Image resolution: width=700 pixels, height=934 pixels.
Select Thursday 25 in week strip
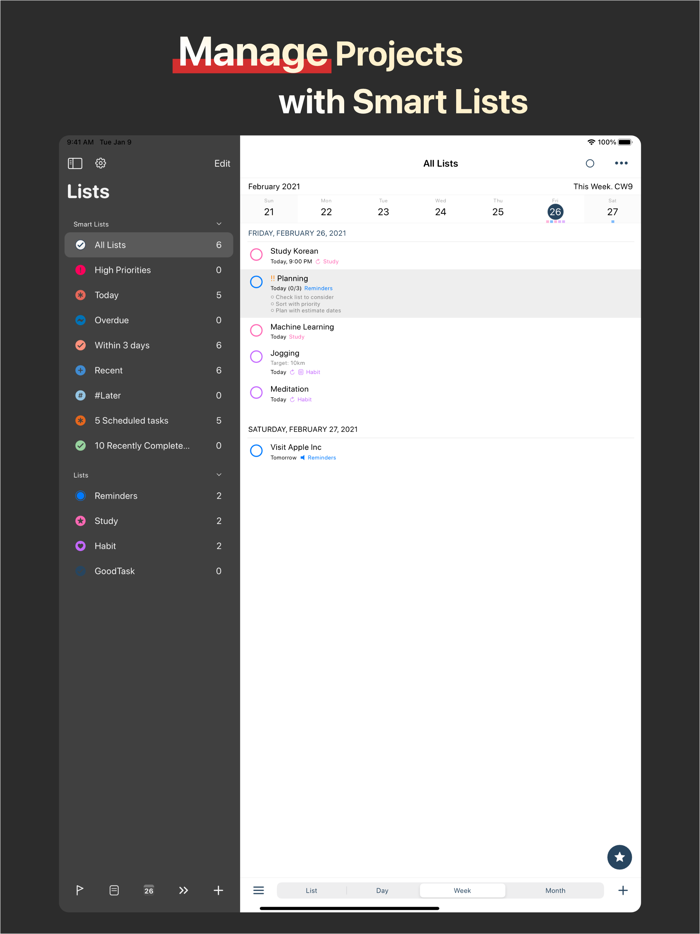498,208
